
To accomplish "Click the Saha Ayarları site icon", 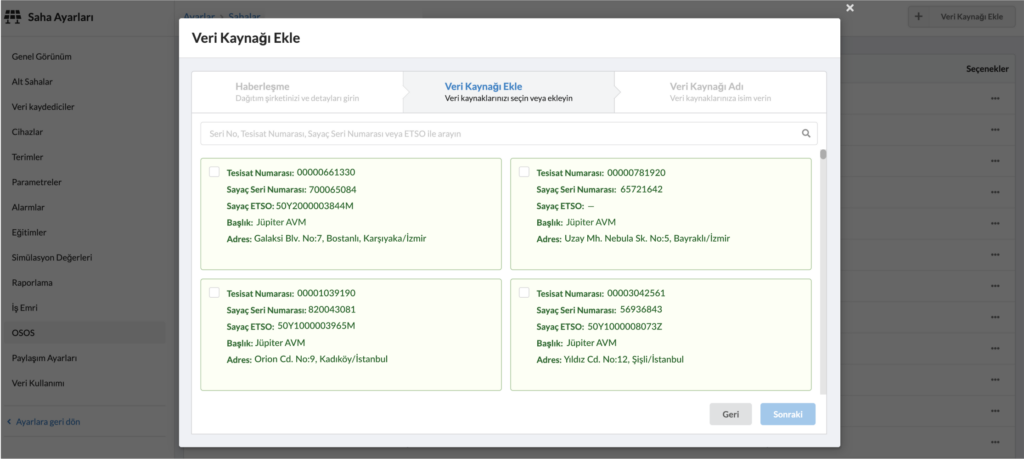I will click(x=12, y=17).
